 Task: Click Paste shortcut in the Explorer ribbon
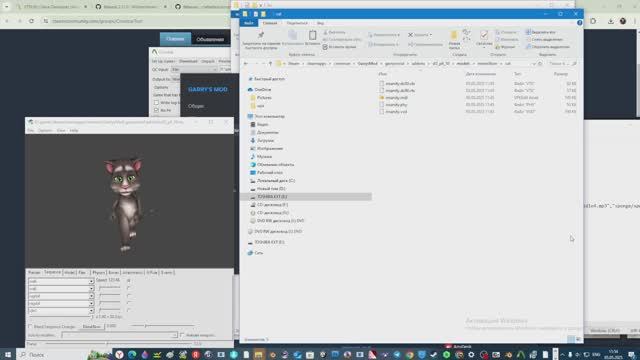[339, 47]
